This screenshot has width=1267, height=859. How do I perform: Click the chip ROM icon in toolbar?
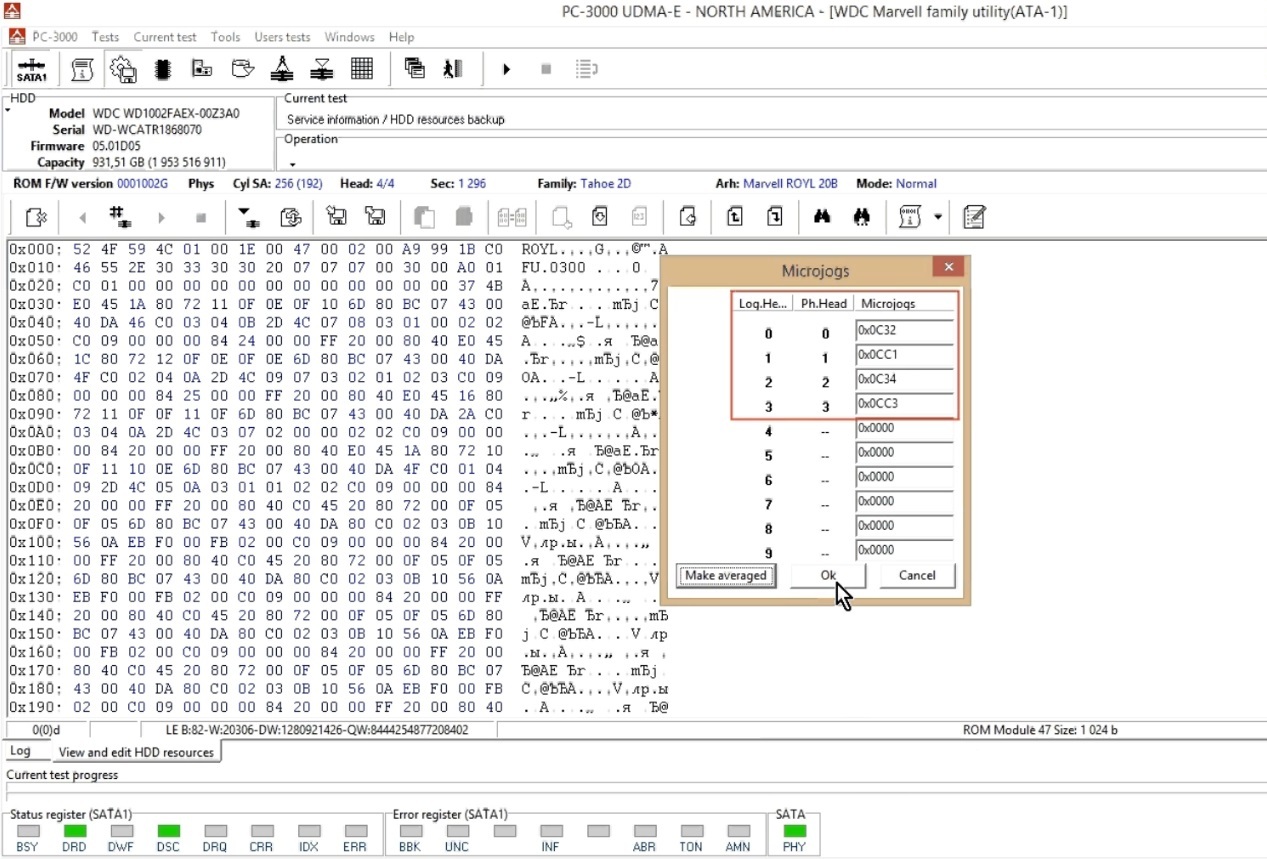[163, 69]
